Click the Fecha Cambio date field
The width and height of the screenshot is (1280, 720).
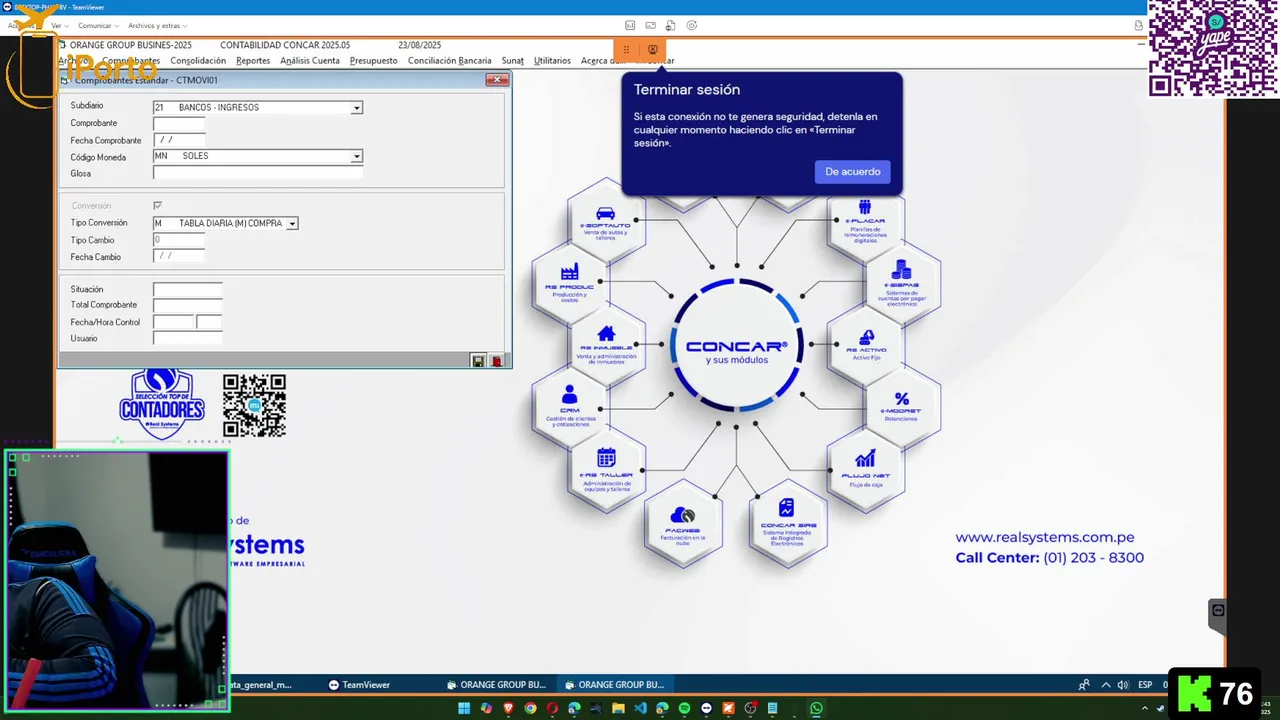[179, 258]
